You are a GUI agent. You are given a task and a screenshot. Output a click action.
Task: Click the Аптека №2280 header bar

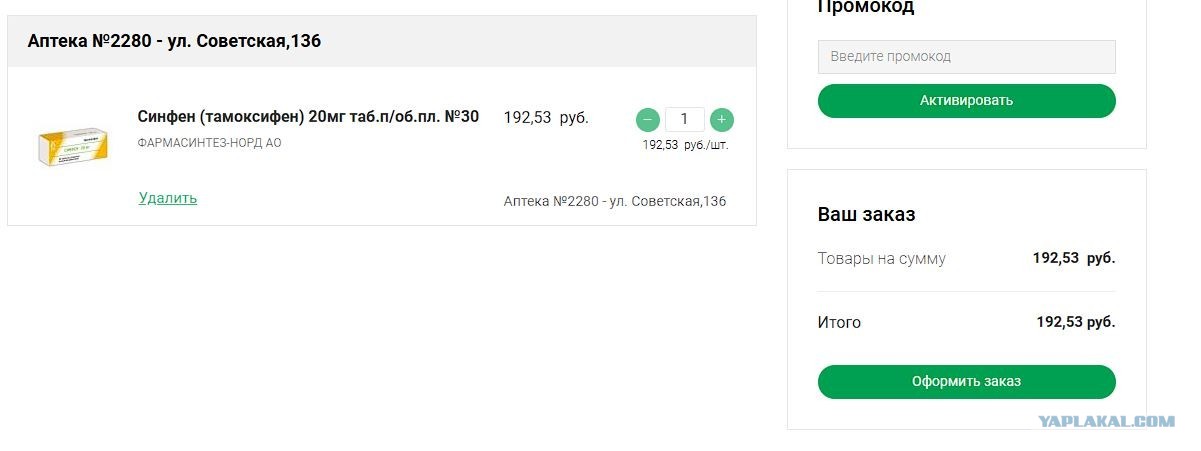click(x=382, y=41)
